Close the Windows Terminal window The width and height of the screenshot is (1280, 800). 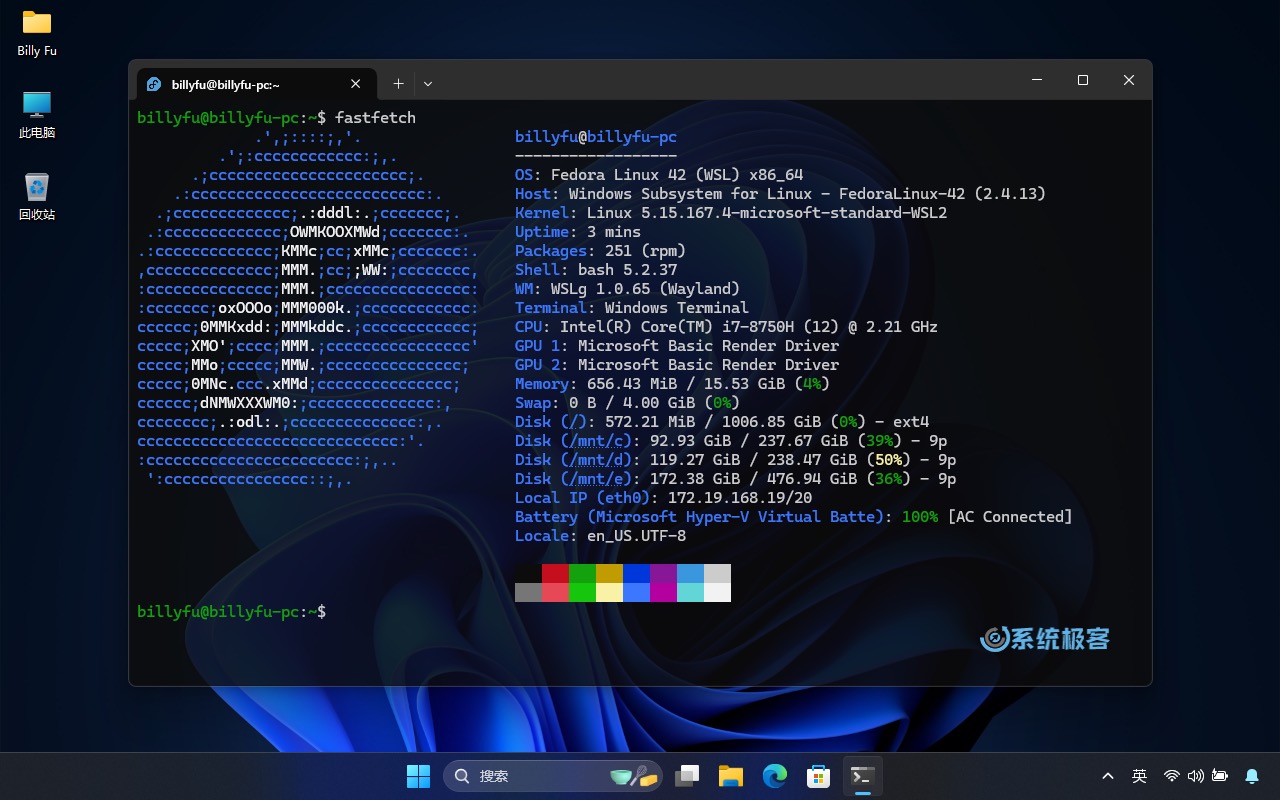coord(1129,80)
